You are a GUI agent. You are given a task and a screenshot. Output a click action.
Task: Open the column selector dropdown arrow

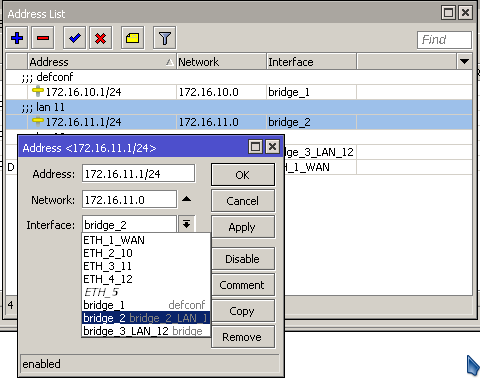pos(464,61)
